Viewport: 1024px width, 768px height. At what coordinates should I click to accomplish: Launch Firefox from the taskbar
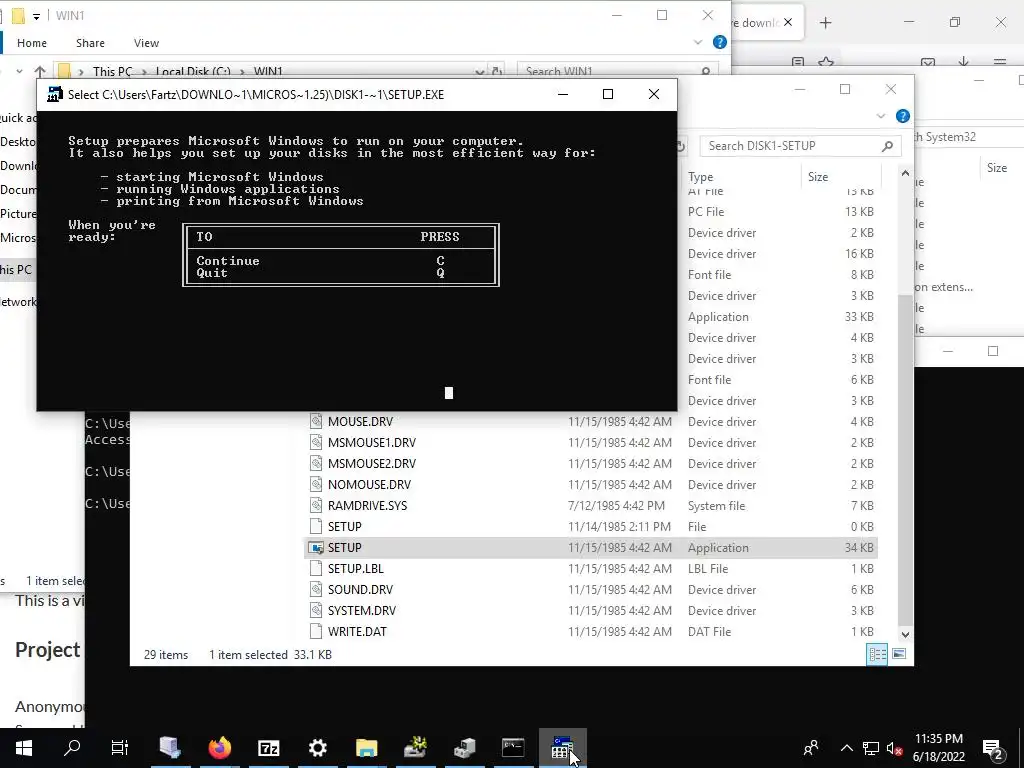(220, 748)
